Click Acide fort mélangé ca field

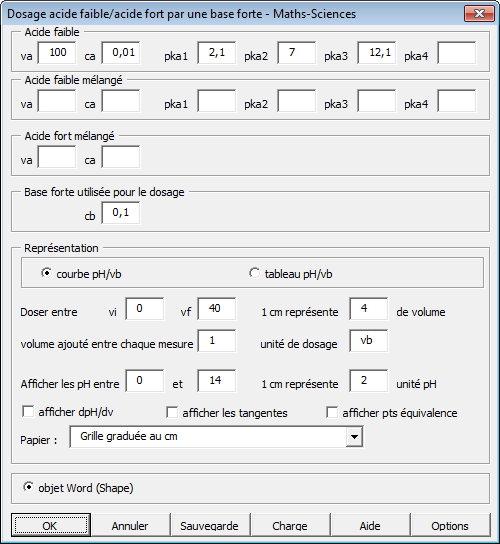pyautogui.click(x=121, y=157)
